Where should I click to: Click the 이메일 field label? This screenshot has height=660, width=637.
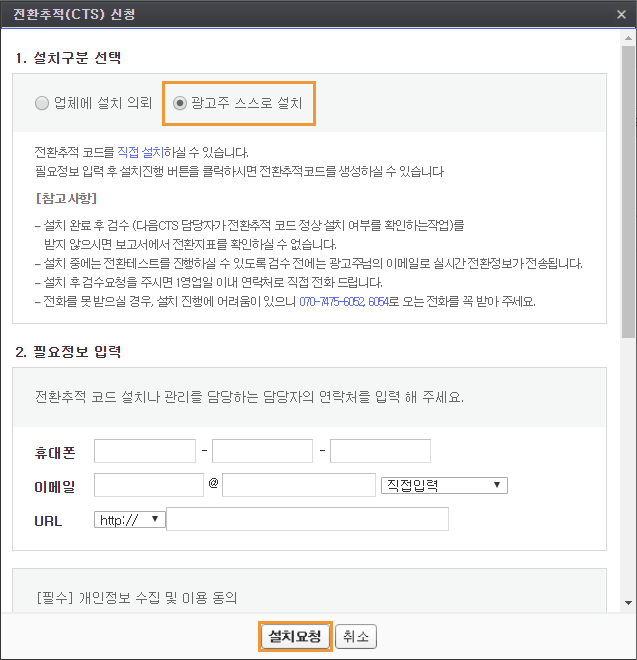pos(55,487)
